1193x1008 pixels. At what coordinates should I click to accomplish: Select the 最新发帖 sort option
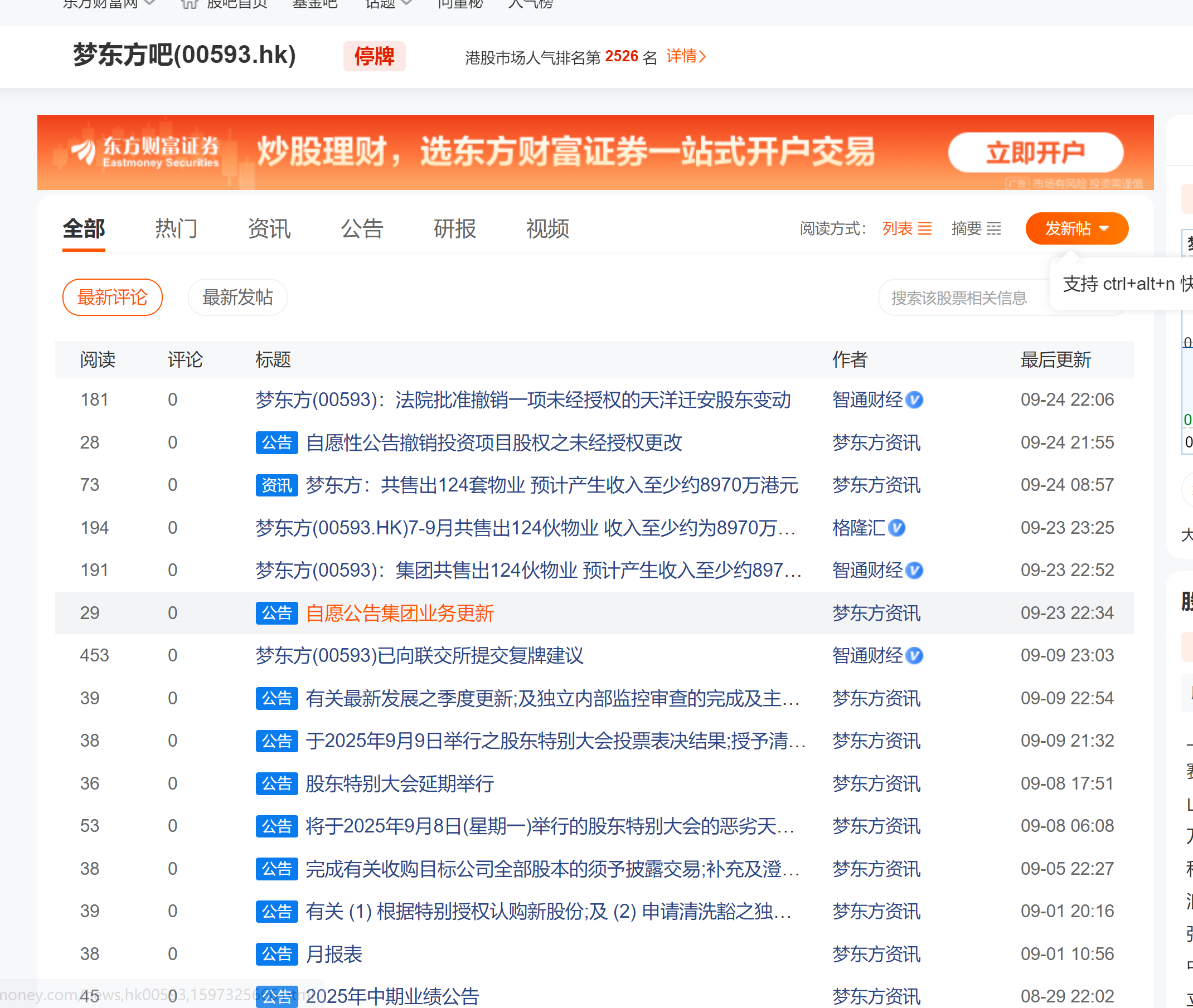click(x=237, y=297)
